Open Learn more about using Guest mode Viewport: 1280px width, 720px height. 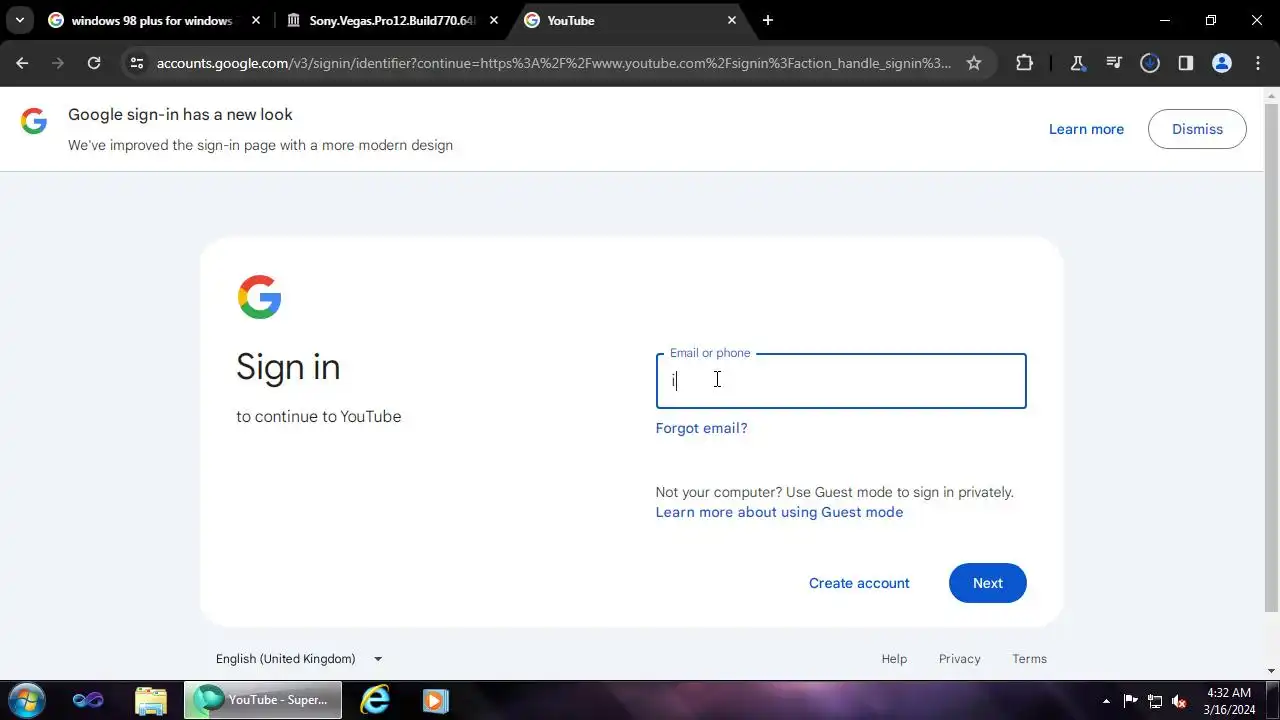tap(779, 512)
